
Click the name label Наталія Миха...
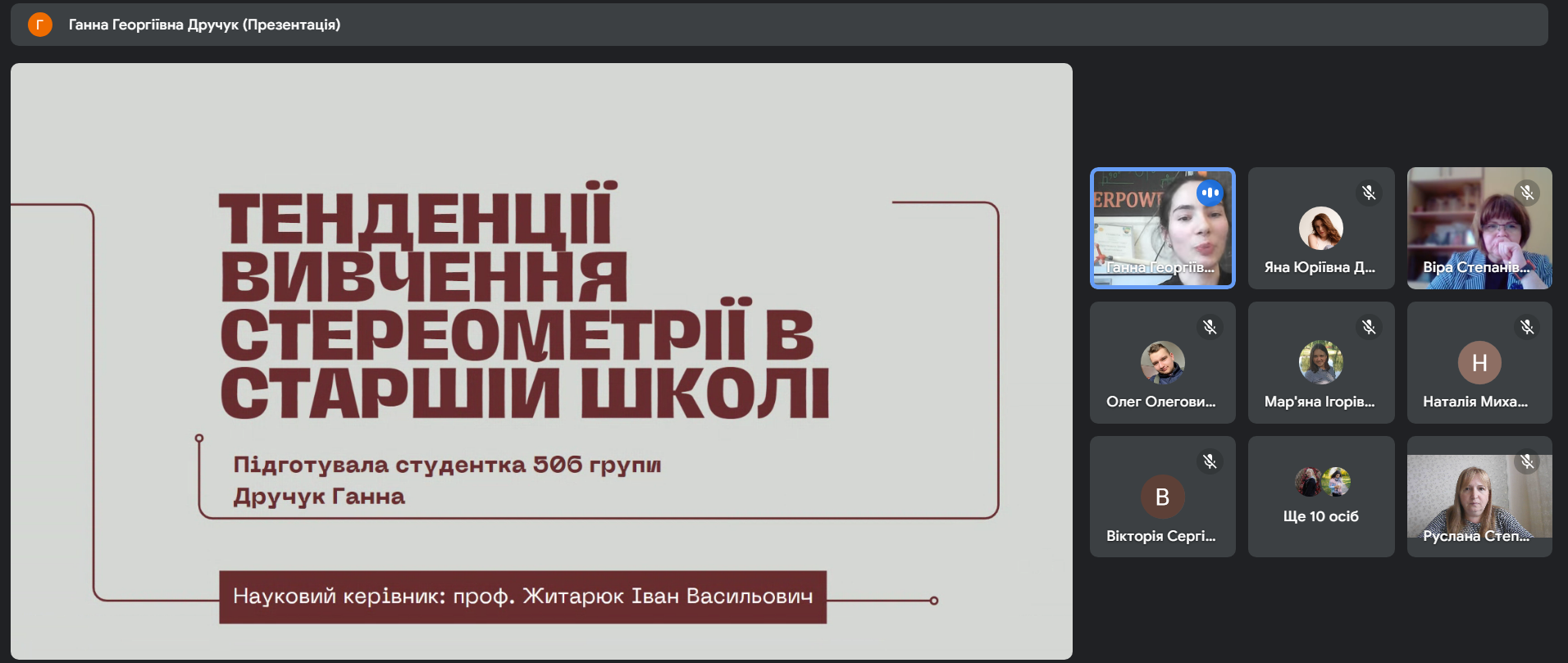coord(1475,402)
